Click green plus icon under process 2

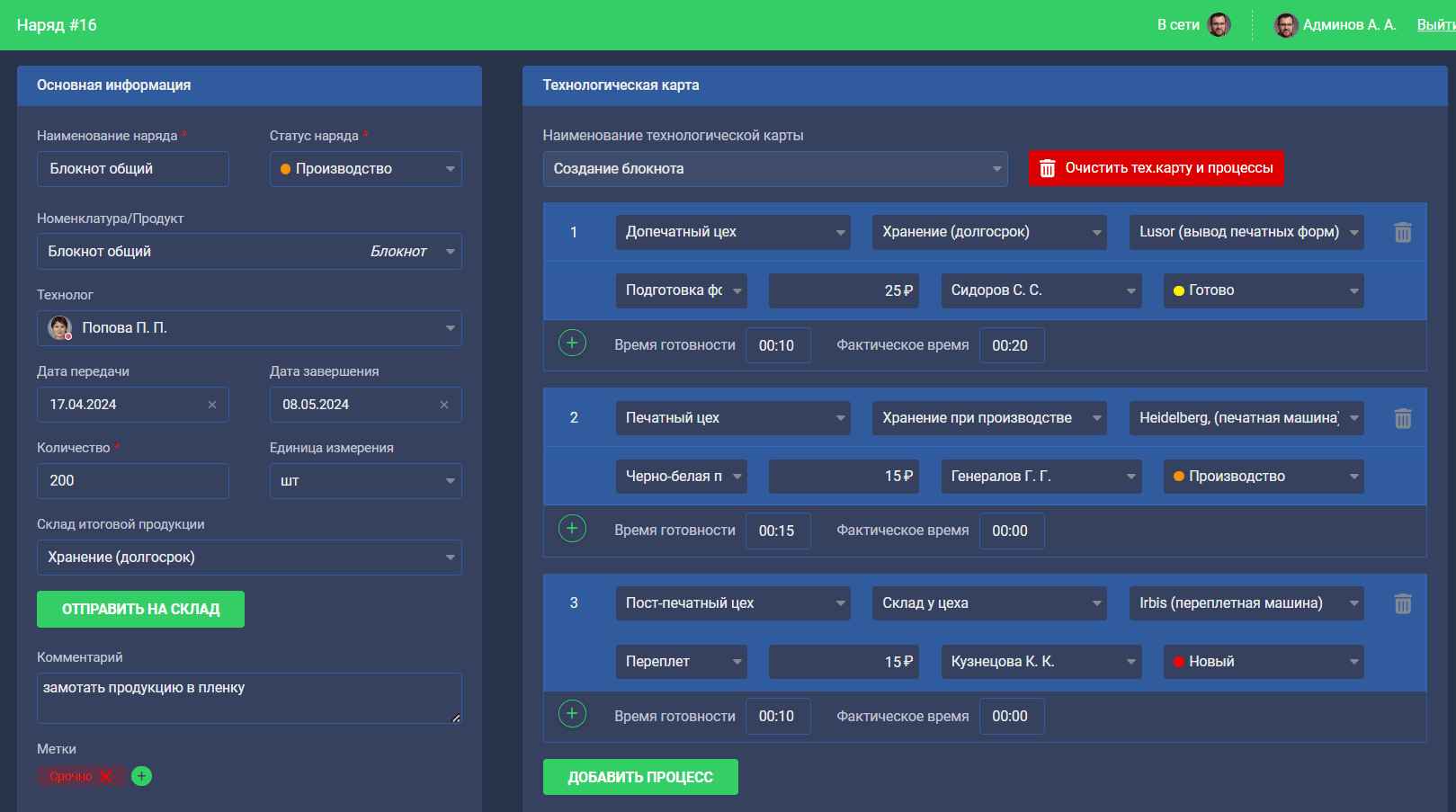pos(572,529)
